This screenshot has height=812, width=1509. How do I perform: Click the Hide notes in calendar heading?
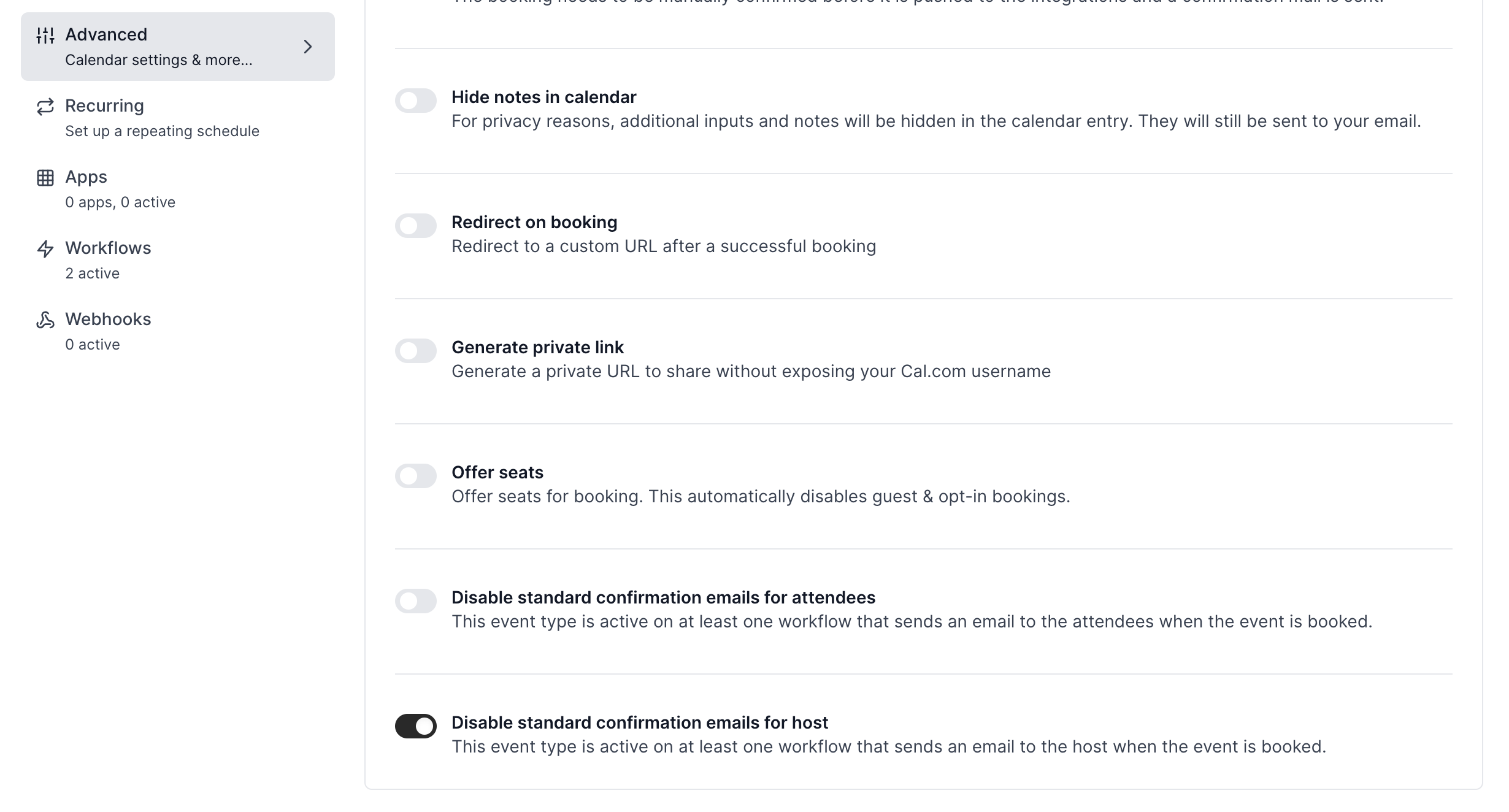tap(544, 98)
